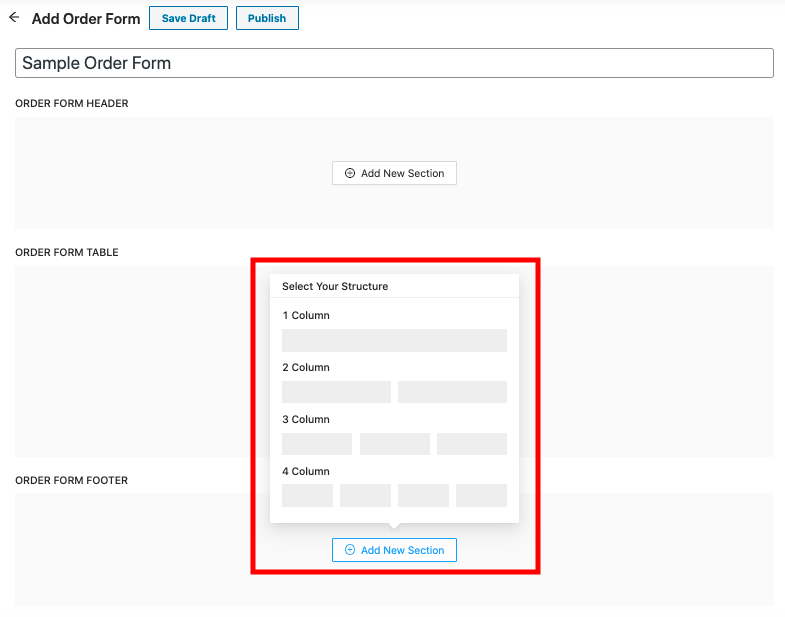Choose second block of 4 Column layout
The width and height of the screenshot is (785, 617).
(365, 495)
